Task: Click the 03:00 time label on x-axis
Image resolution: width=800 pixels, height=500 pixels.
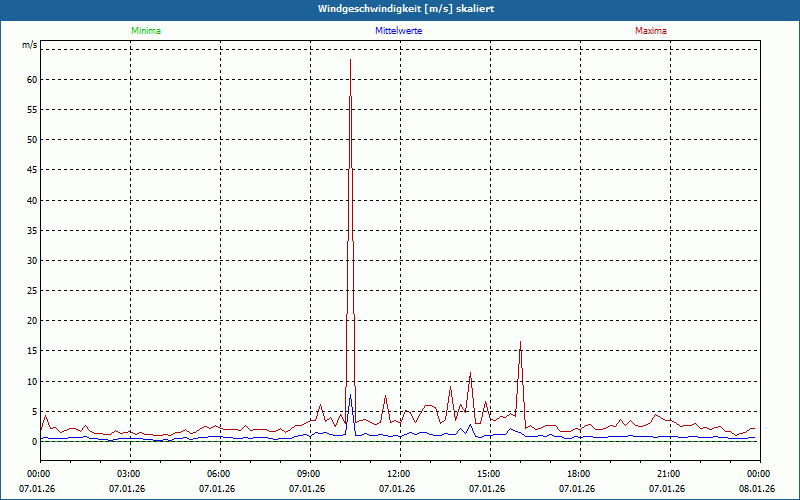Action: (x=131, y=474)
